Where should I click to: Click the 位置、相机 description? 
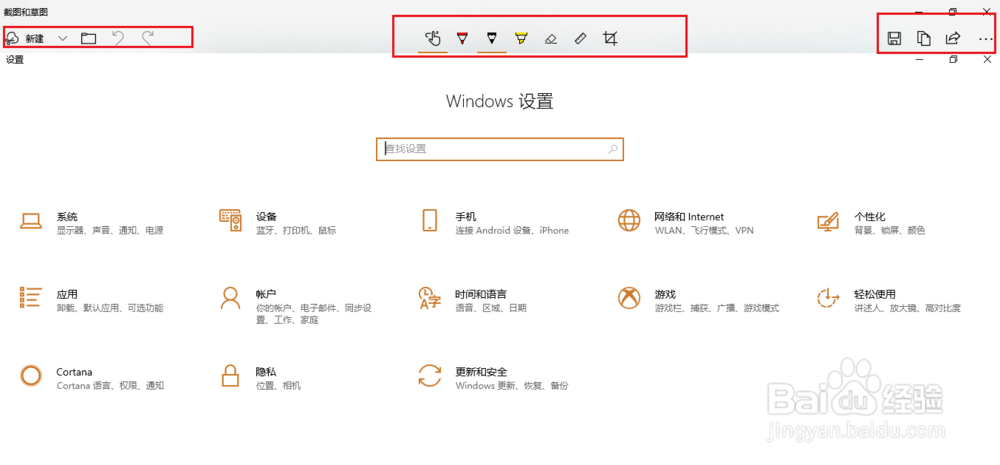(x=278, y=386)
